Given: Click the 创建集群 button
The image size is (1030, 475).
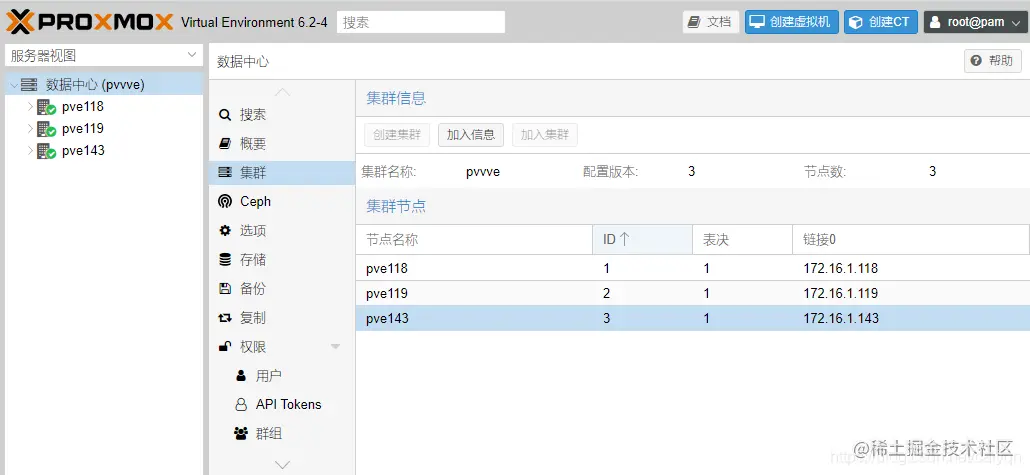Looking at the screenshot, I should click(397, 135).
